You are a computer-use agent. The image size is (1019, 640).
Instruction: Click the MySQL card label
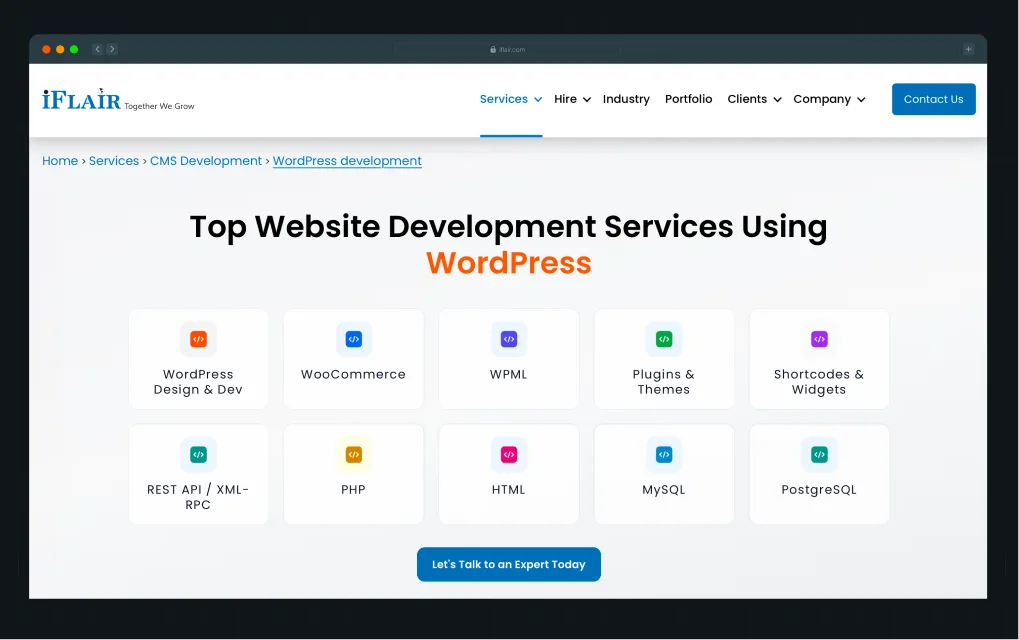click(x=664, y=490)
